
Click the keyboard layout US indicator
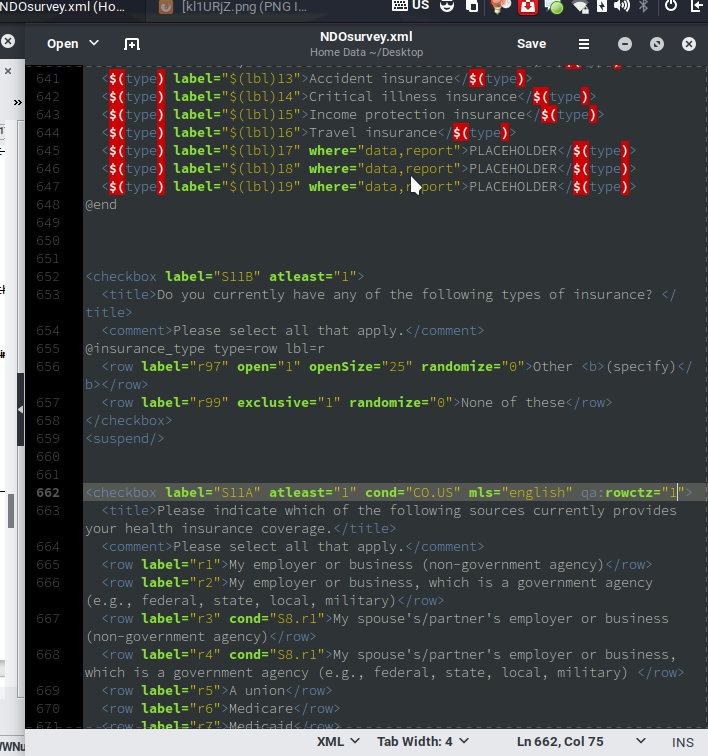click(410, 6)
